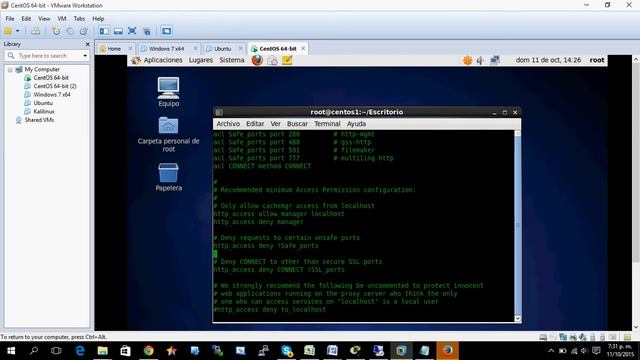Select Windows 7 x64 in library tree
The image size is (640, 360).
coord(52,94)
